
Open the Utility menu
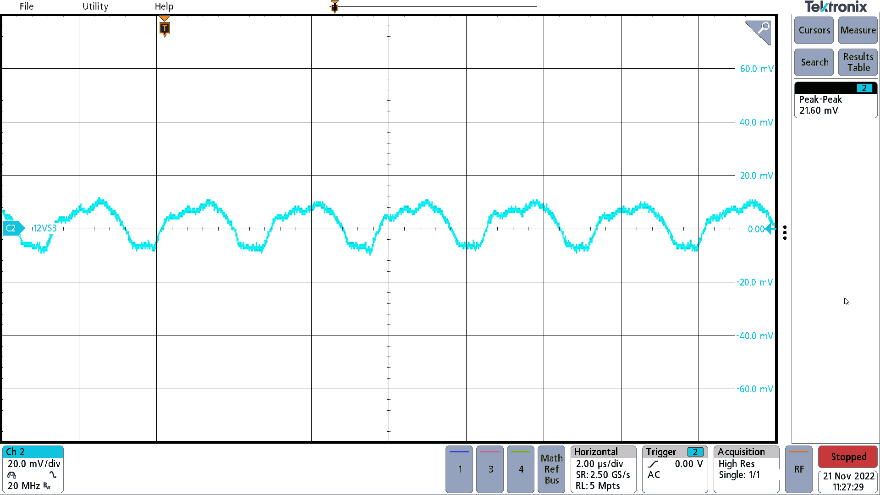95,6
